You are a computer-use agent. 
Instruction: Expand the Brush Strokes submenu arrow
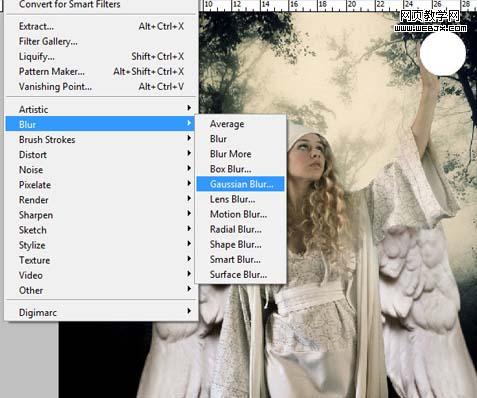[189, 138]
